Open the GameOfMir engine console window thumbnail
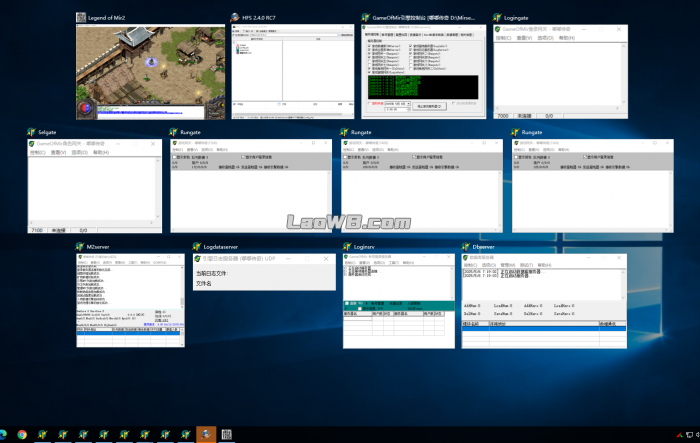Viewport: 700px width, 443px height. tap(423, 72)
